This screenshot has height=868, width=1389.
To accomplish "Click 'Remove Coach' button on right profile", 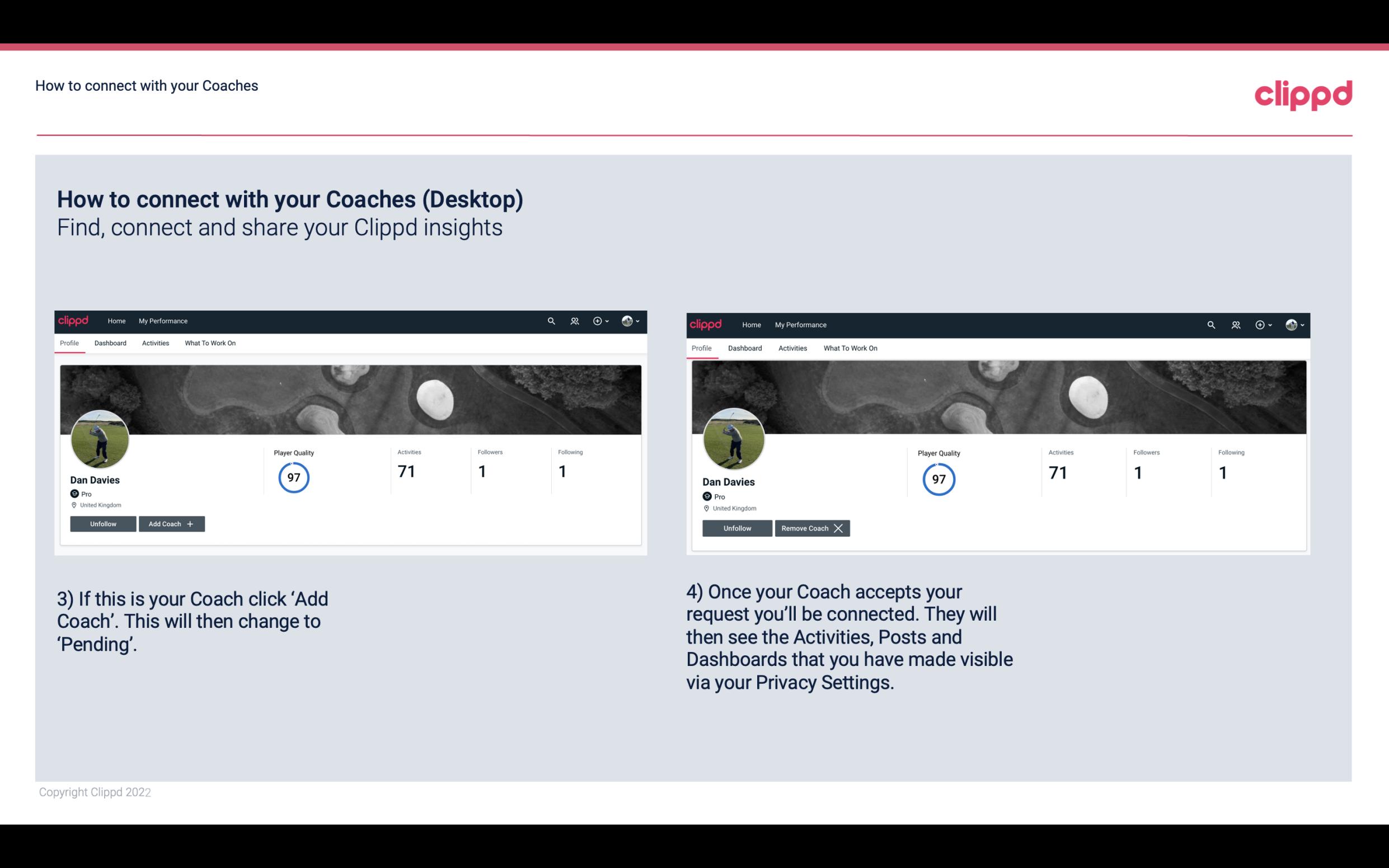I will point(812,528).
